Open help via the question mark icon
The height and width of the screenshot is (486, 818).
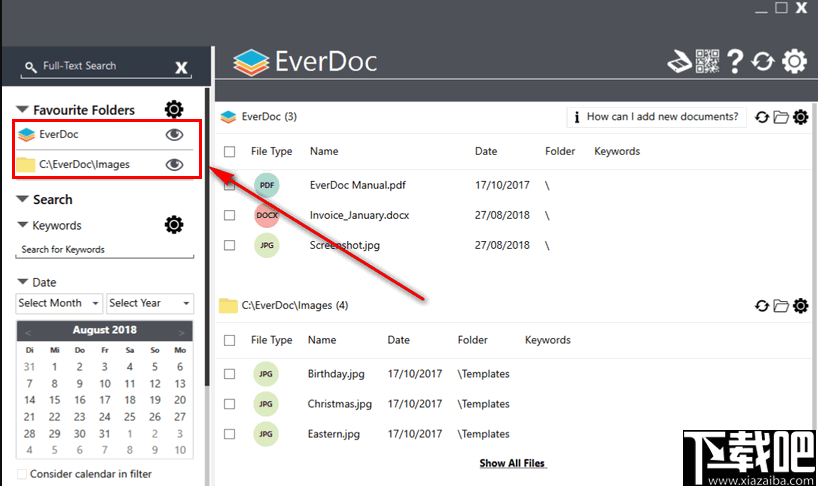735,62
